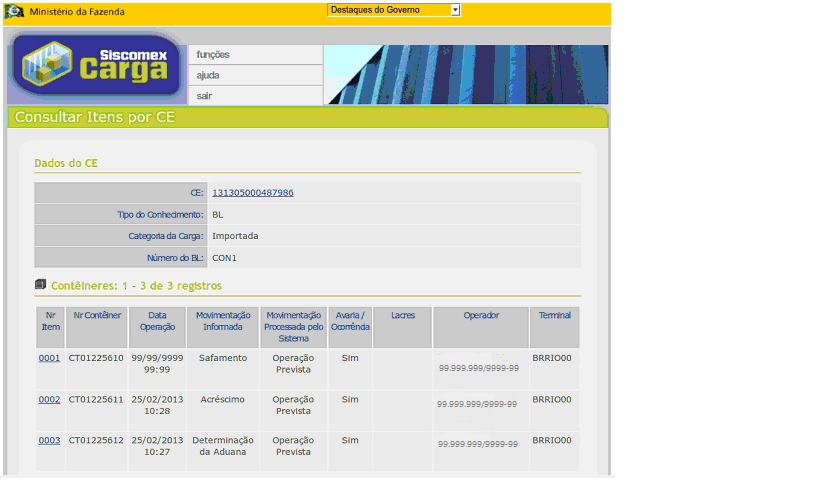The width and height of the screenshot is (819, 481).
Task: Open item 0003 link
Action: tap(49, 440)
